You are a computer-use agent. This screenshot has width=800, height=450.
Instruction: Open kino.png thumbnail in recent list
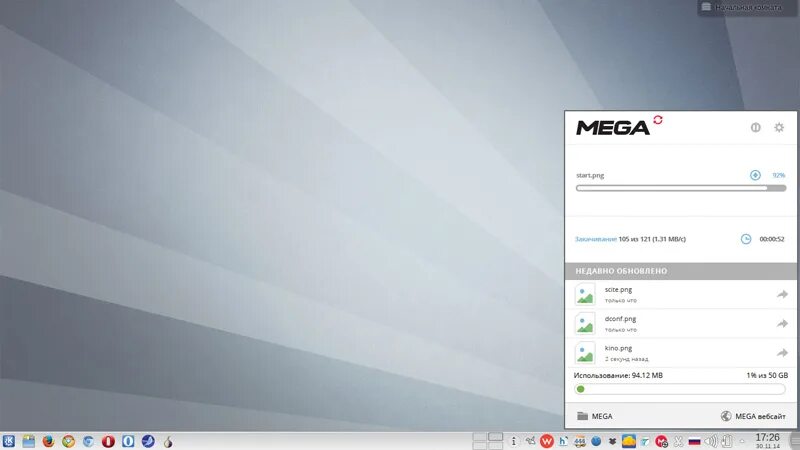(x=585, y=353)
